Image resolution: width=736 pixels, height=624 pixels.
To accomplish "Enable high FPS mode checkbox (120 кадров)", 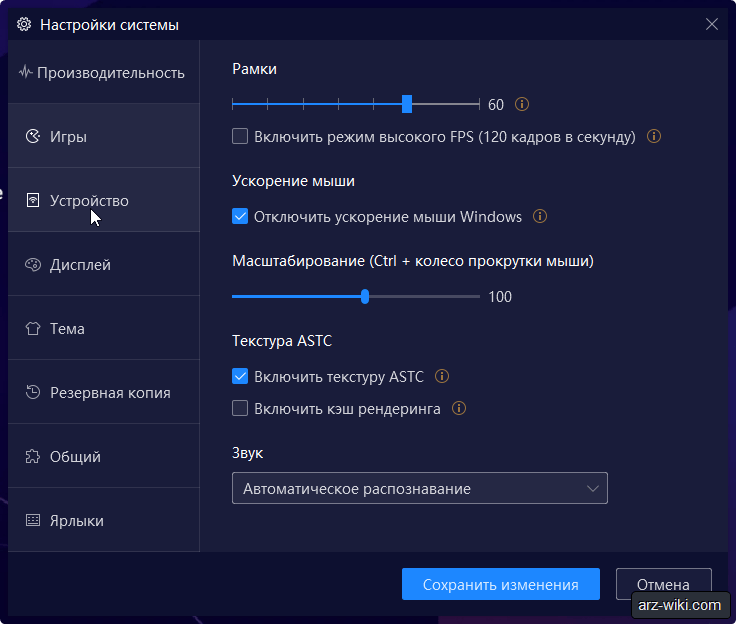I will [x=240, y=136].
